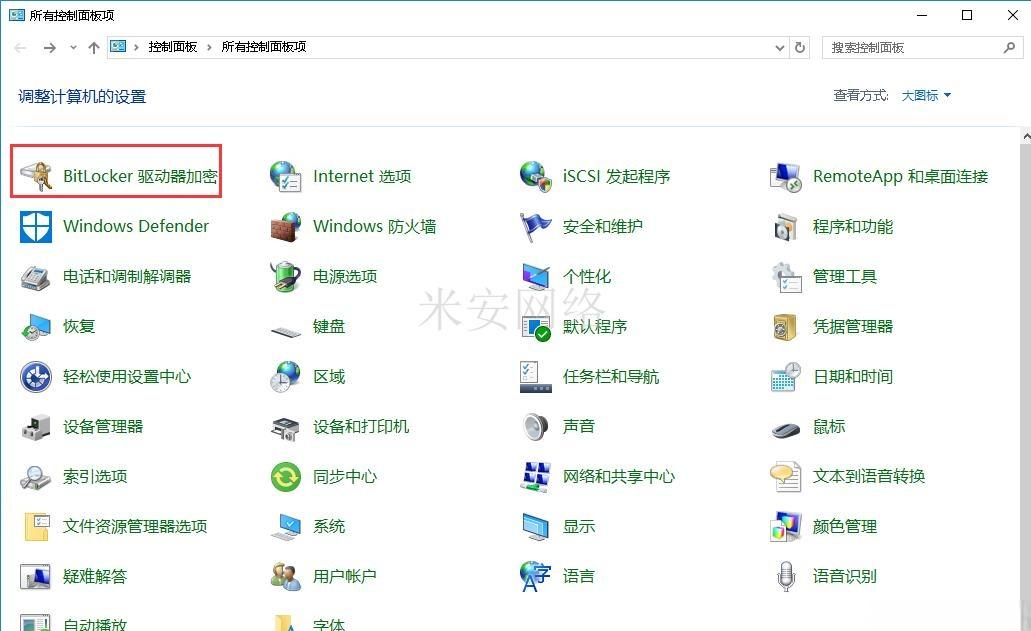Open the 凭据管理器 safe icon

coord(786,327)
